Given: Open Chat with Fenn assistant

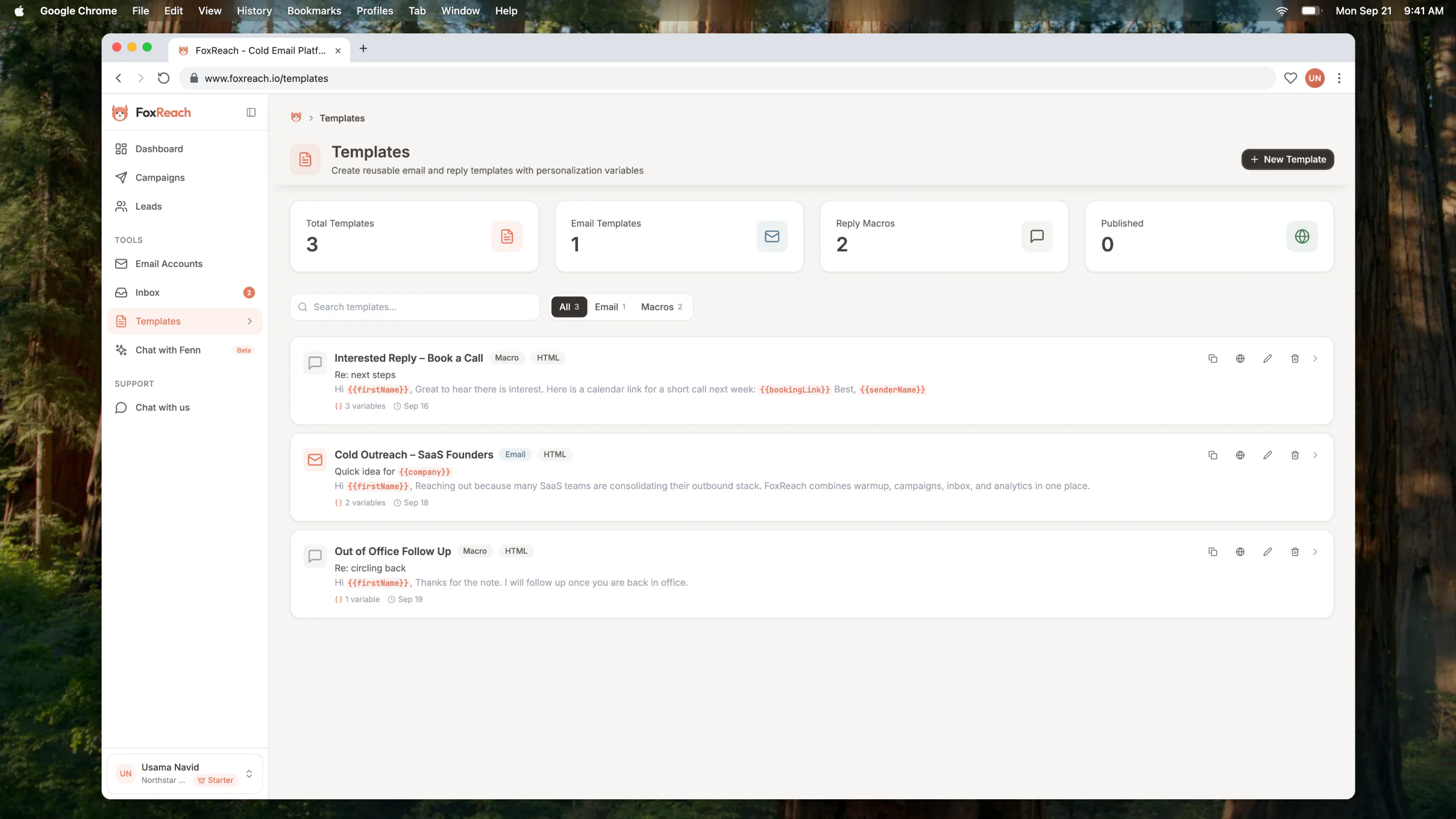Looking at the screenshot, I should pyautogui.click(x=185, y=350).
